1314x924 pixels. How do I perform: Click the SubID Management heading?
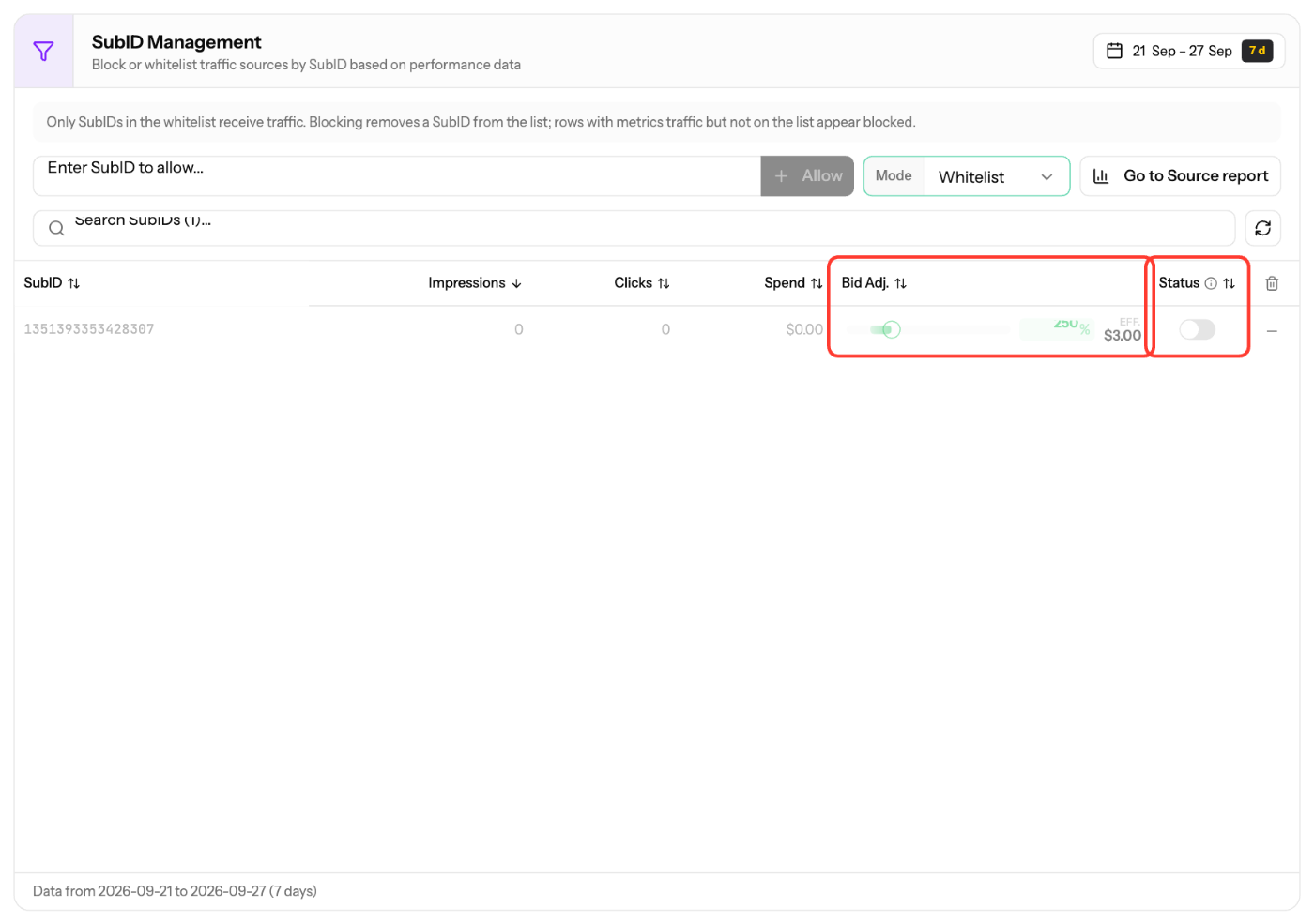coord(176,42)
